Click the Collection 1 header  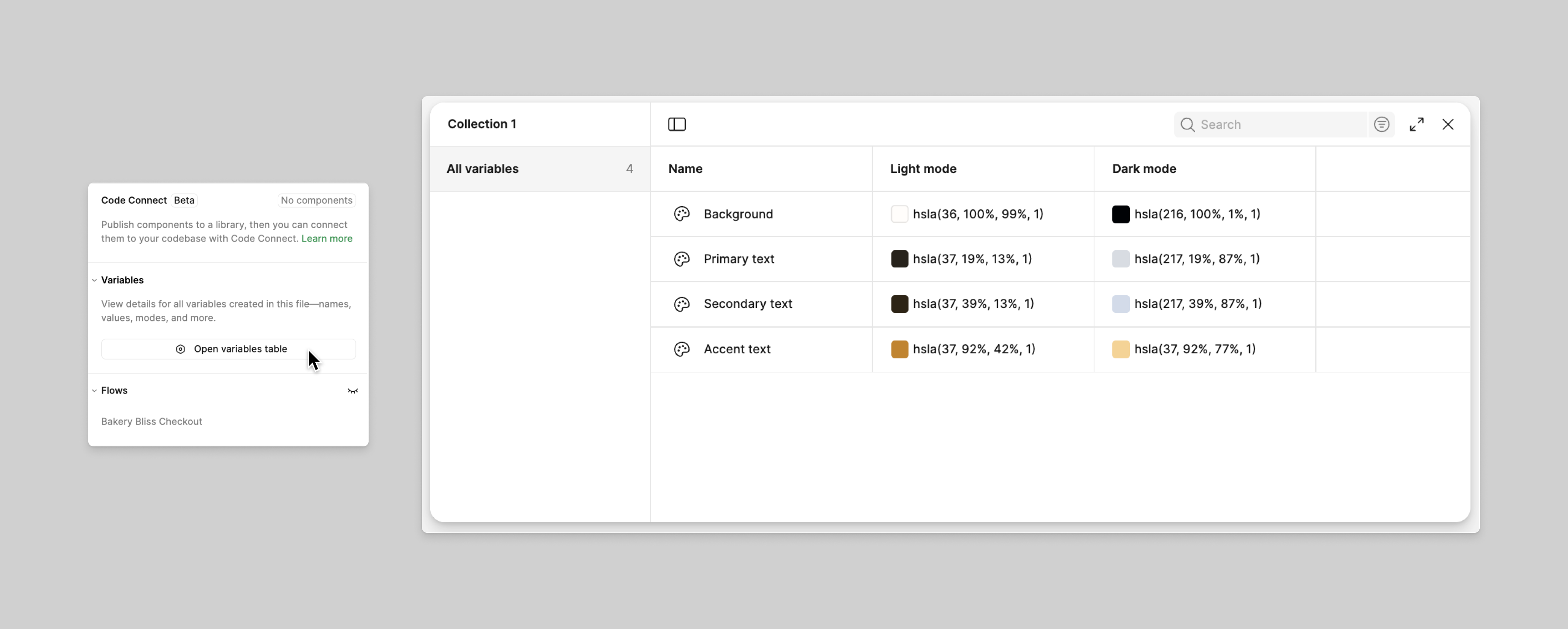(x=481, y=124)
